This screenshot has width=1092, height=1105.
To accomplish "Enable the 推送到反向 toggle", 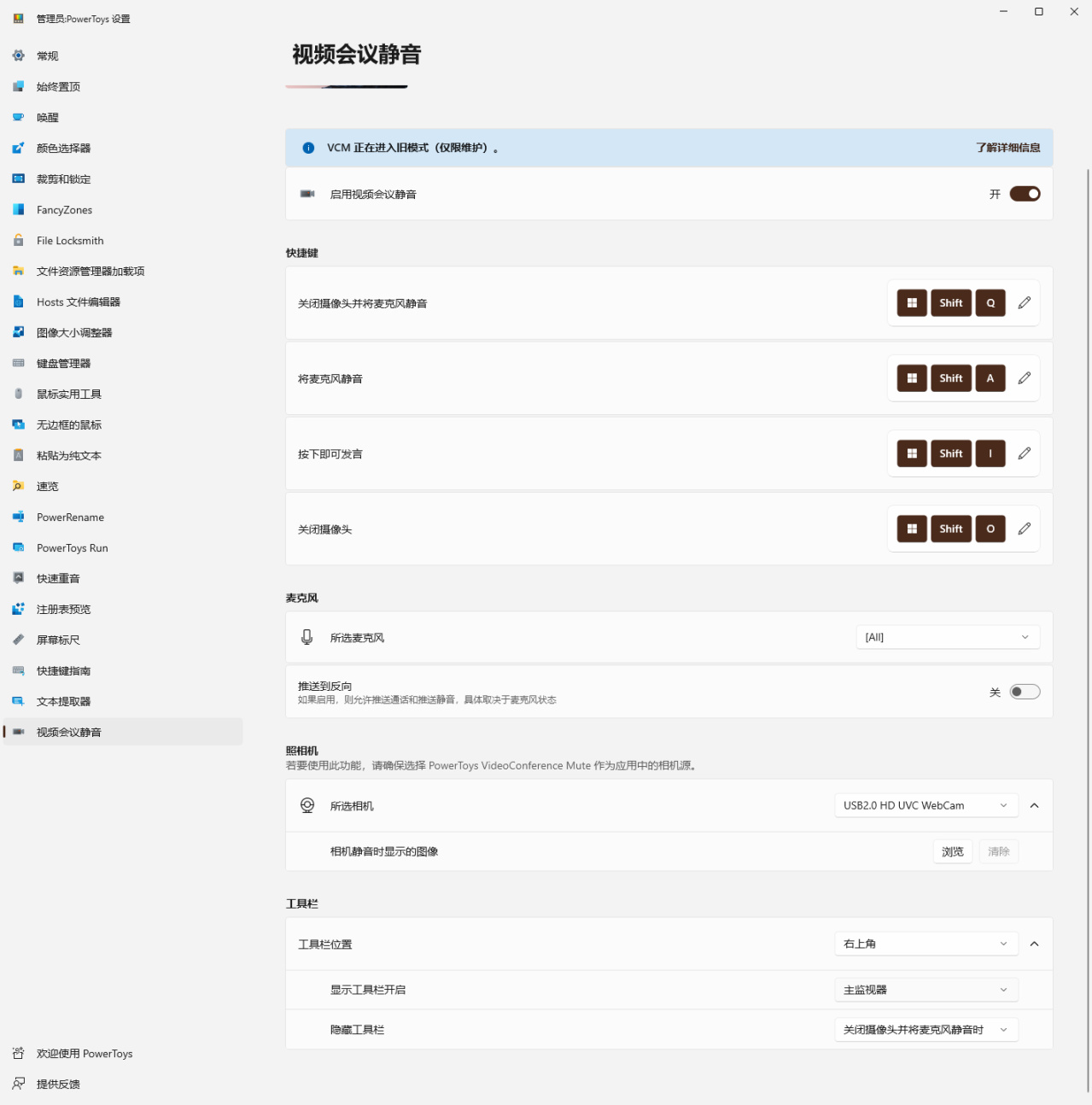I will click(x=1025, y=692).
